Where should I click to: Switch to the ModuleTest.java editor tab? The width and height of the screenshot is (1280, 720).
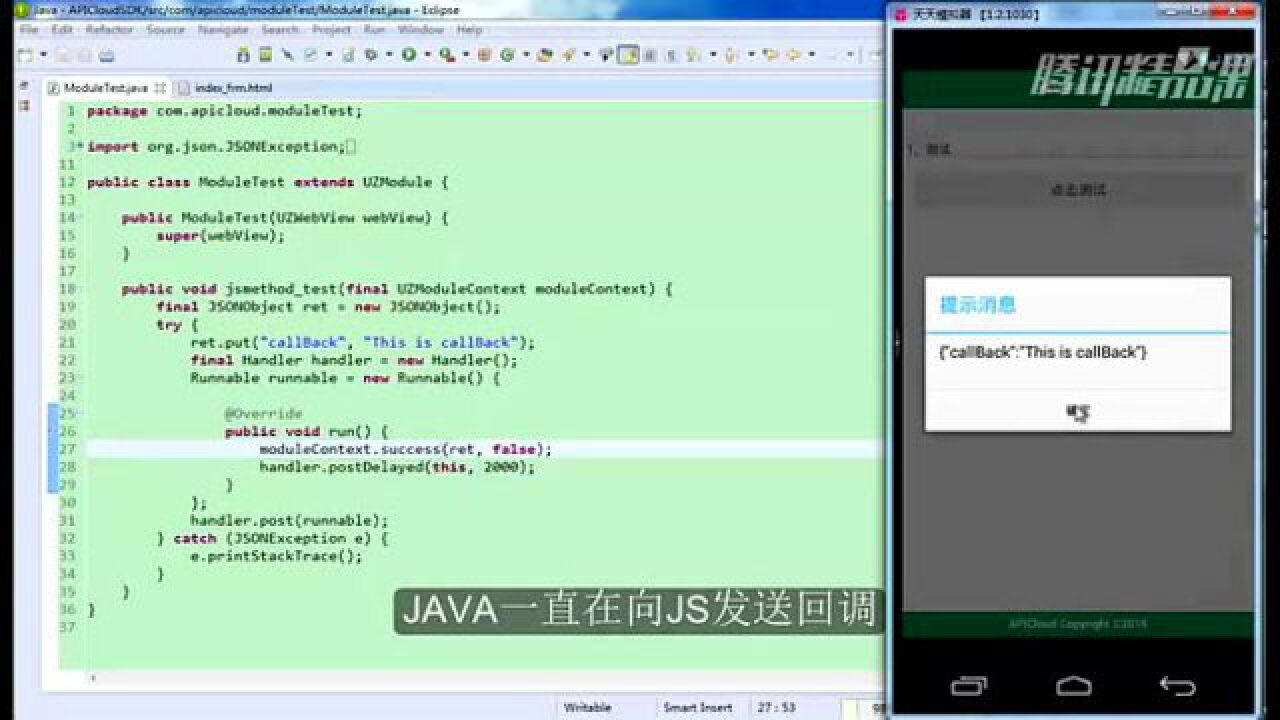105,88
